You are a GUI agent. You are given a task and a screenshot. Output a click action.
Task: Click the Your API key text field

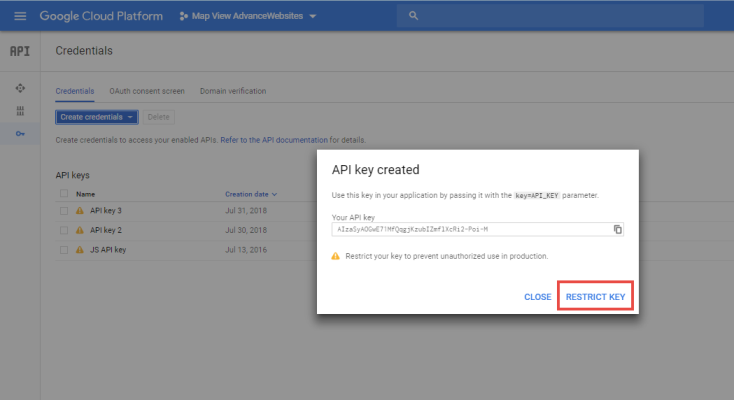point(470,229)
